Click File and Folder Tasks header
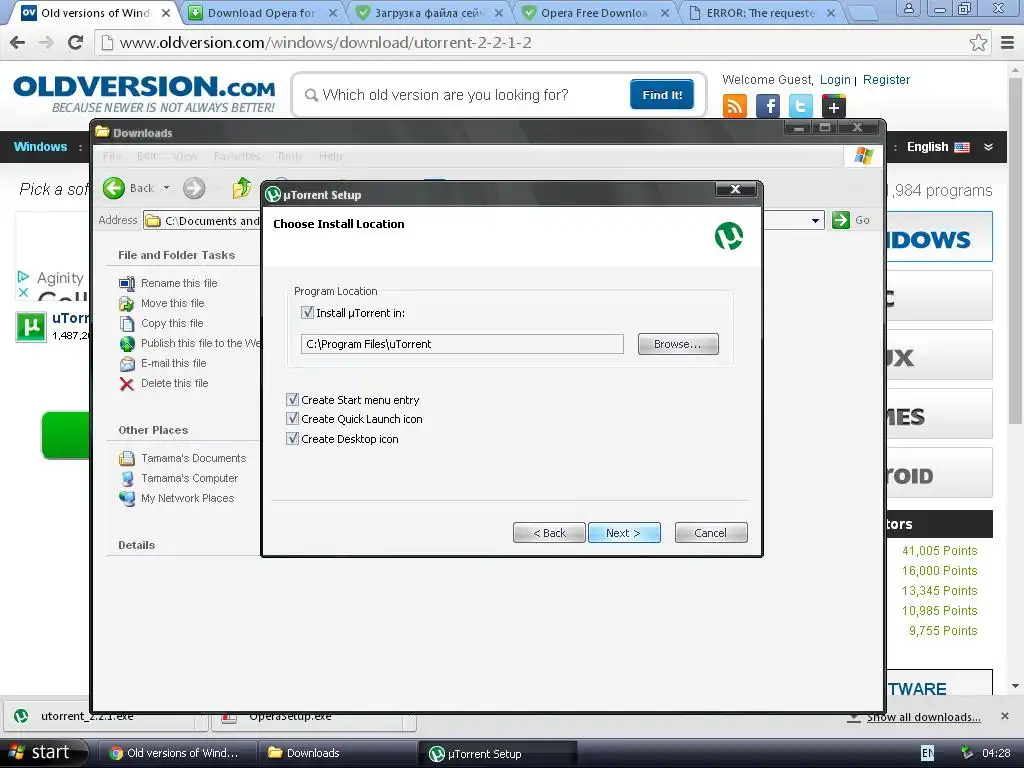 click(x=176, y=255)
